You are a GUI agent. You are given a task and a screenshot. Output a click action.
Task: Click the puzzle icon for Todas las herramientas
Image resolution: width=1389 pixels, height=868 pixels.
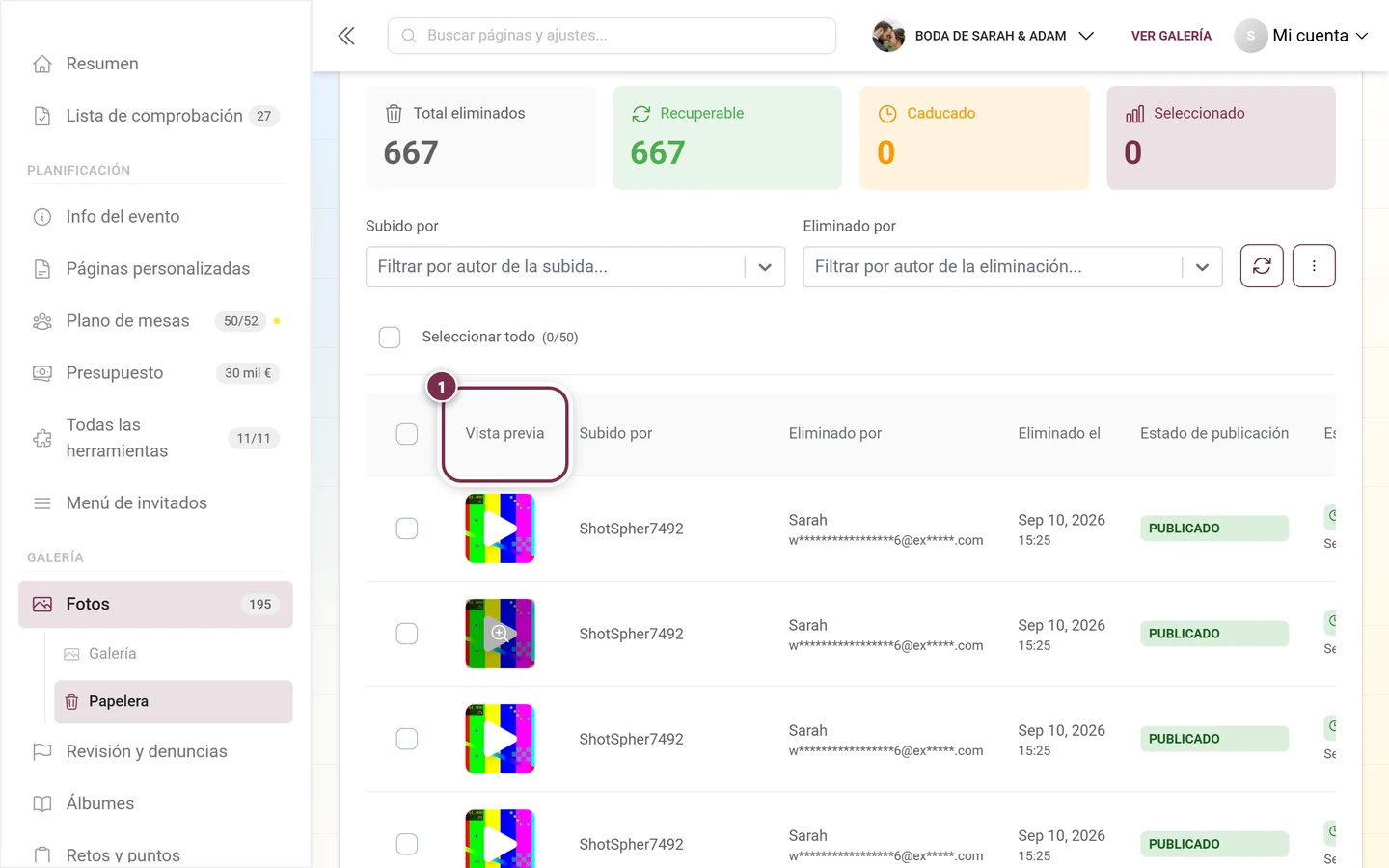click(42, 439)
